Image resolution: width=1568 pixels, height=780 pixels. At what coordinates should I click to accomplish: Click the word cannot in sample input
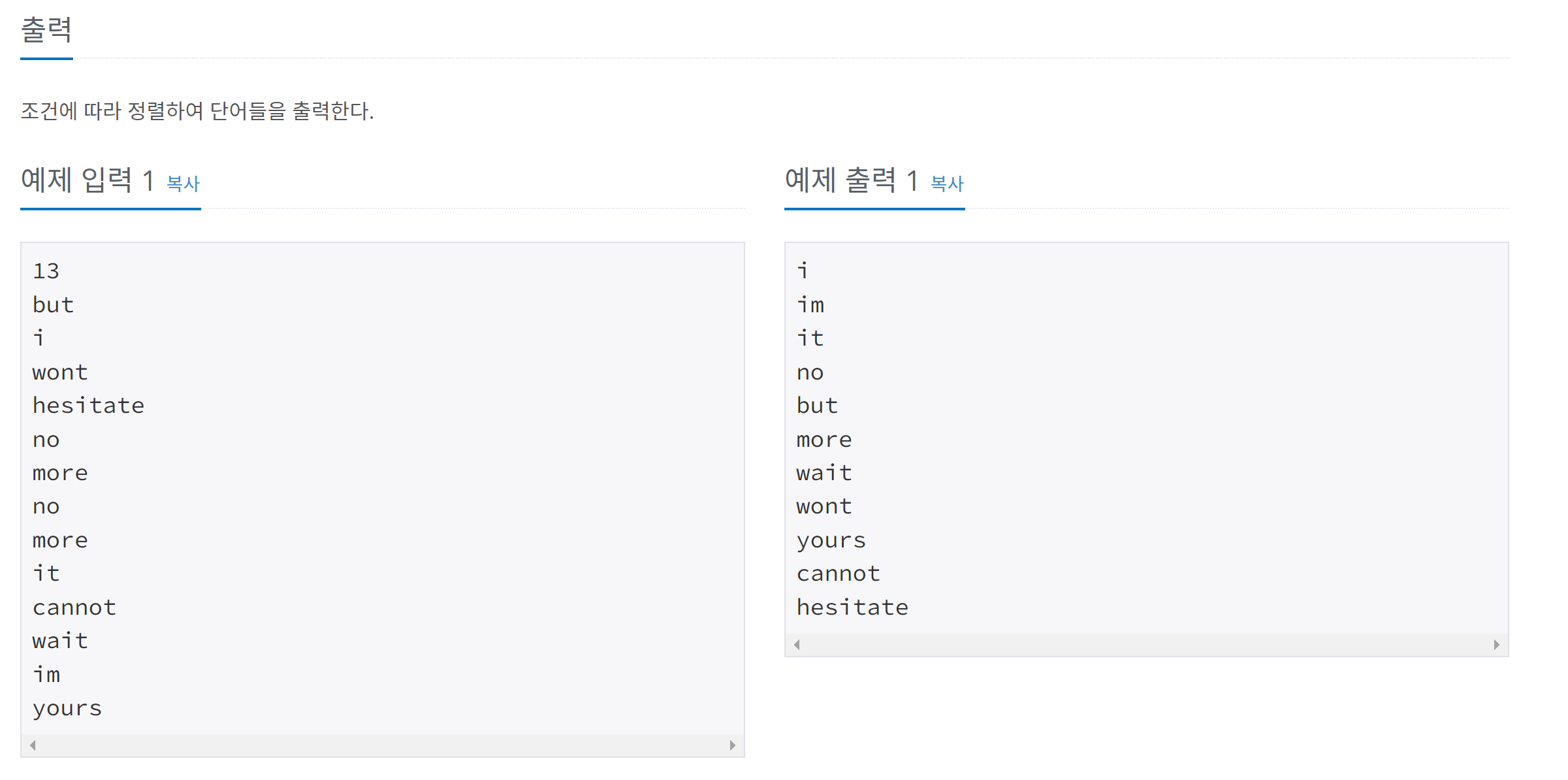[74, 608]
